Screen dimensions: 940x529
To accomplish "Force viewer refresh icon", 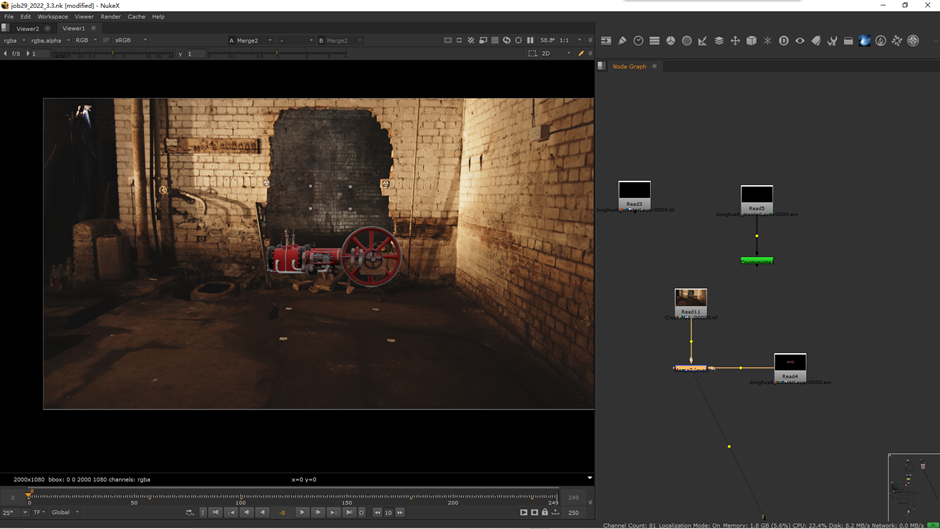I will pos(507,40).
